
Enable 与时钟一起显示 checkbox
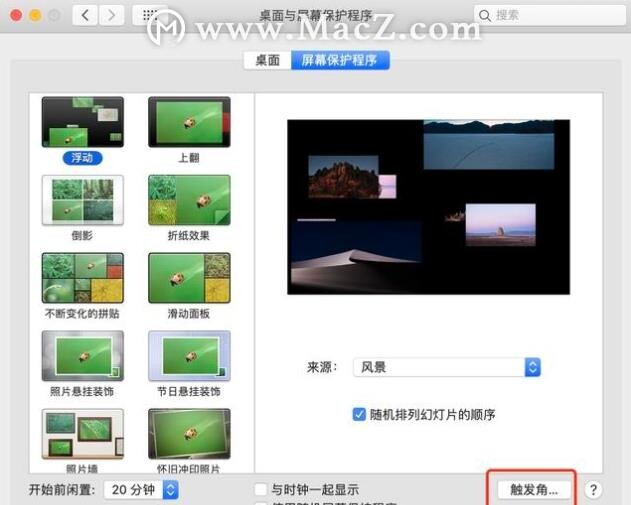pyautogui.click(x=261, y=489)
